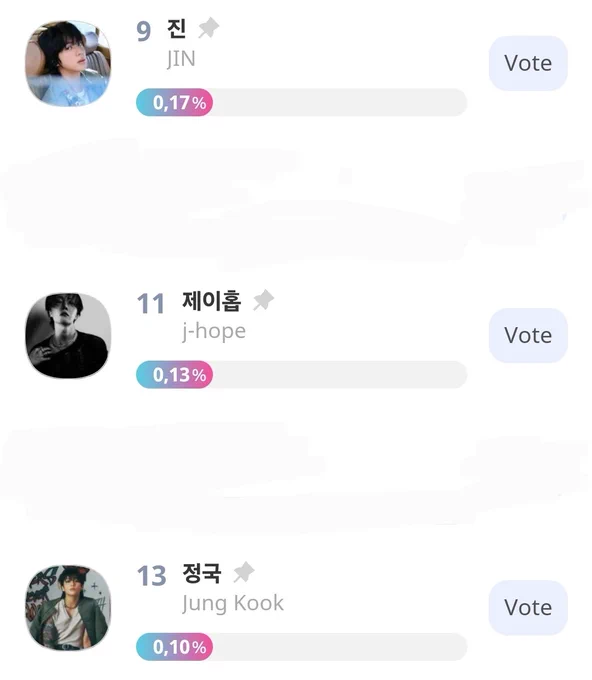592x680 pixels.
Task: Open Jung Kook's profile photo
Action: point(68,608)
